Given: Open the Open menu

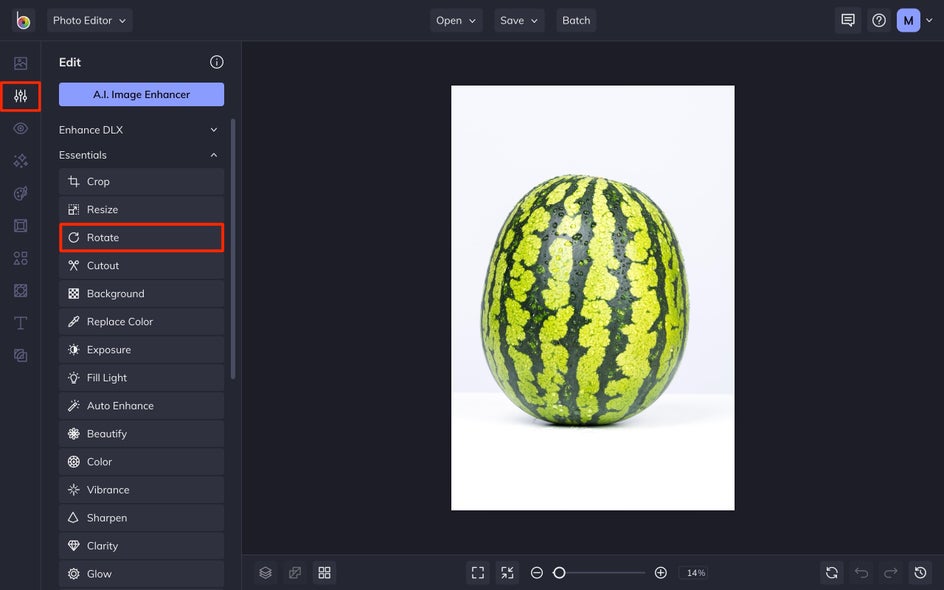Looking at the screenshot, I should (x=456, y=20).
